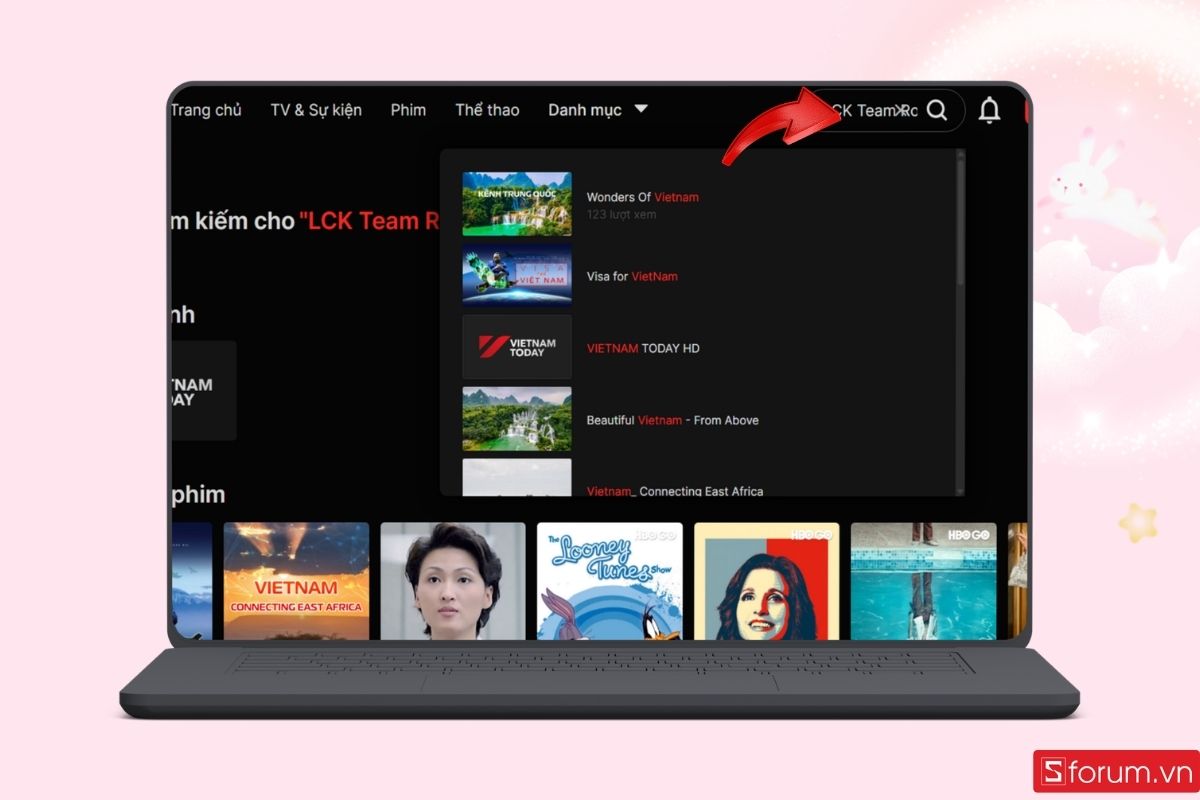The image size is (1200, 800).
Task: Click Vietnam Today logo thumbnail in suggestions
Action: 517,348
